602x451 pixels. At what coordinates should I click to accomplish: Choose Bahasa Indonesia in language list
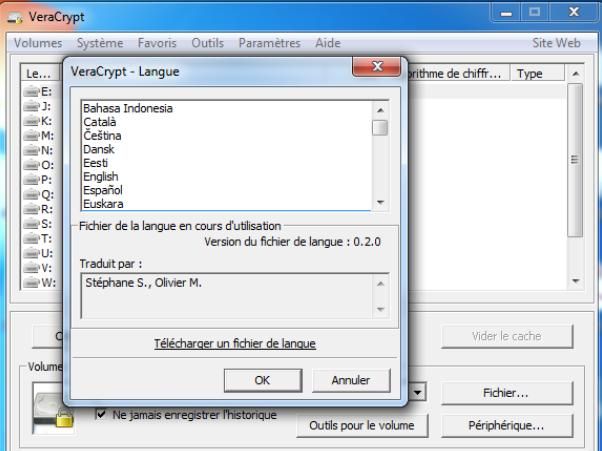(227, 109)
